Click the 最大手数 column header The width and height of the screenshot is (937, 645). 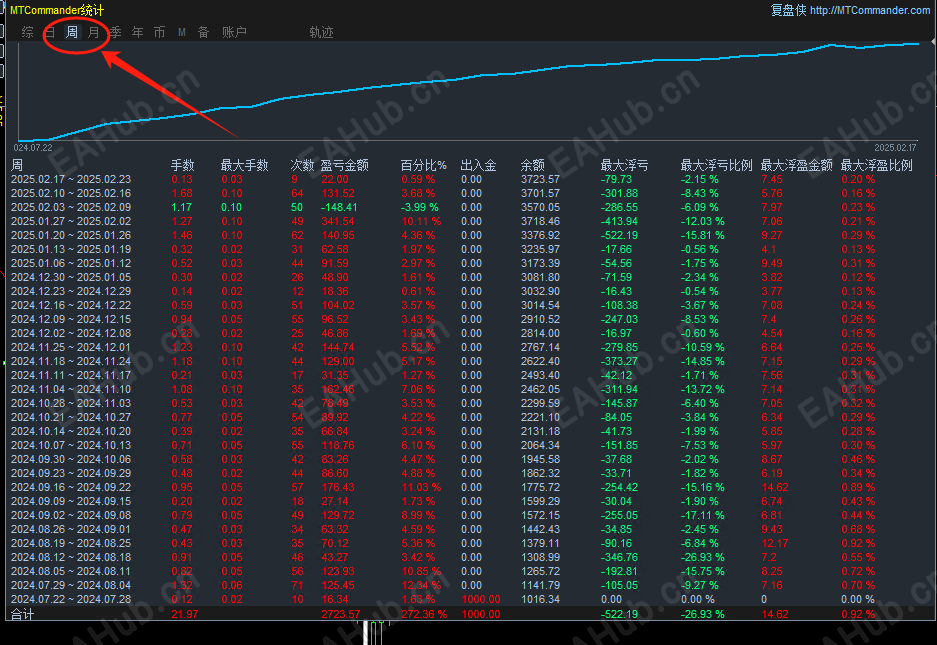(244, 166)
